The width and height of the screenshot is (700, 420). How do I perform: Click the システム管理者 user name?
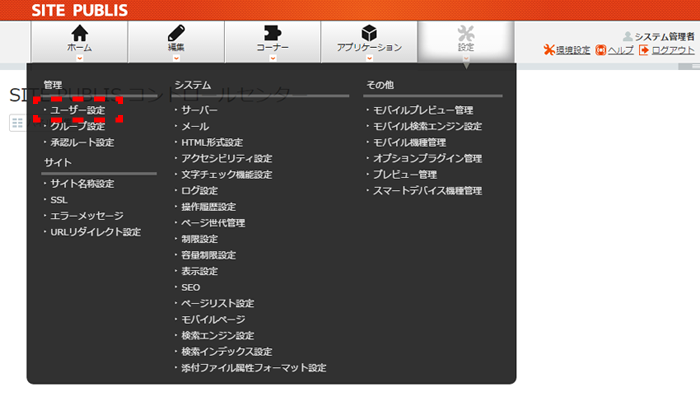point(664,36)
